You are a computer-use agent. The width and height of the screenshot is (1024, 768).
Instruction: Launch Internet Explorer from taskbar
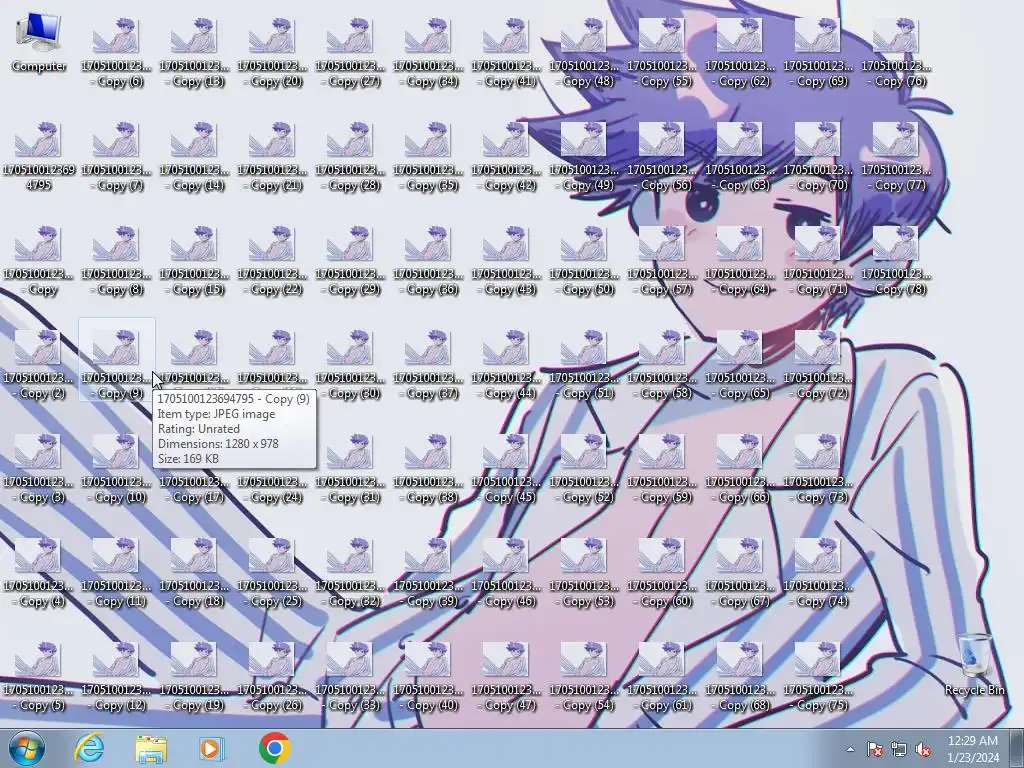pos(89,748)
